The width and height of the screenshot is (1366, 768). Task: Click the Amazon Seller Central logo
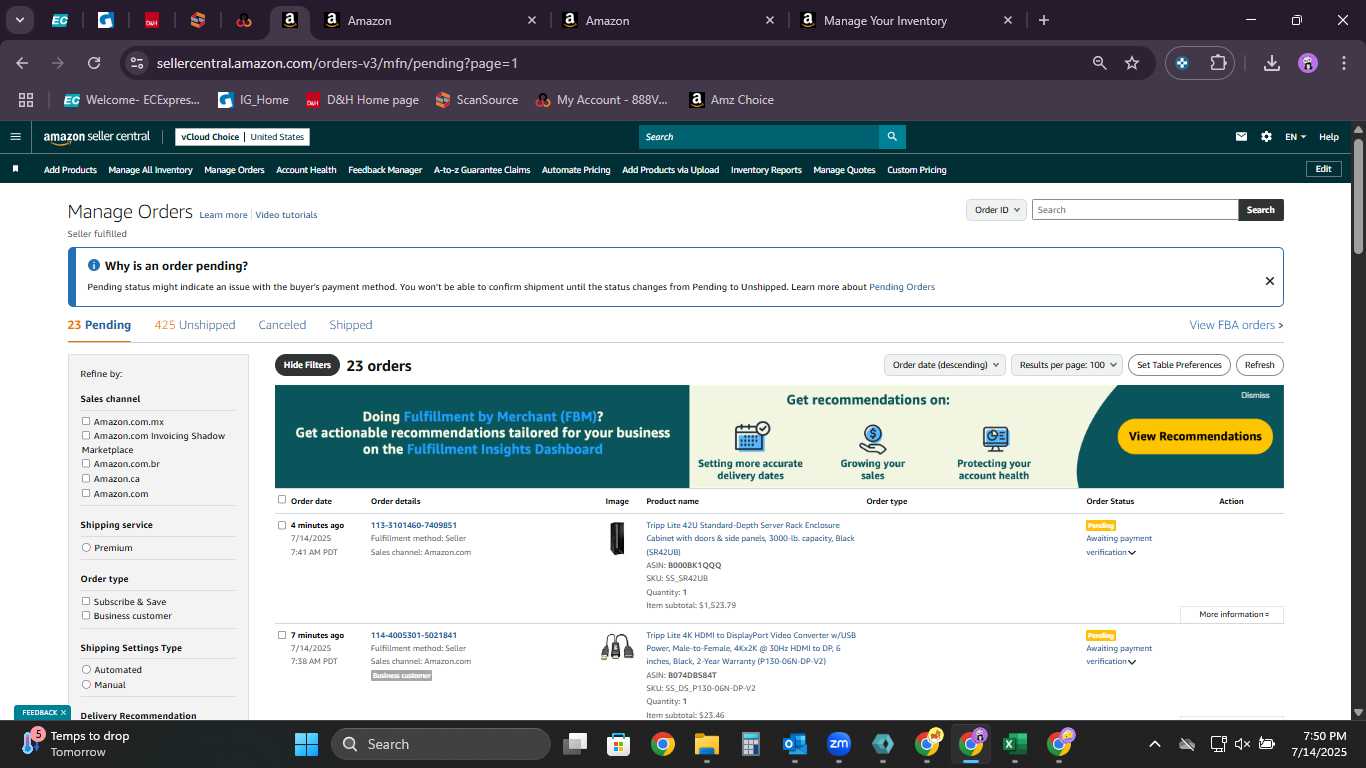click(96, 137)
